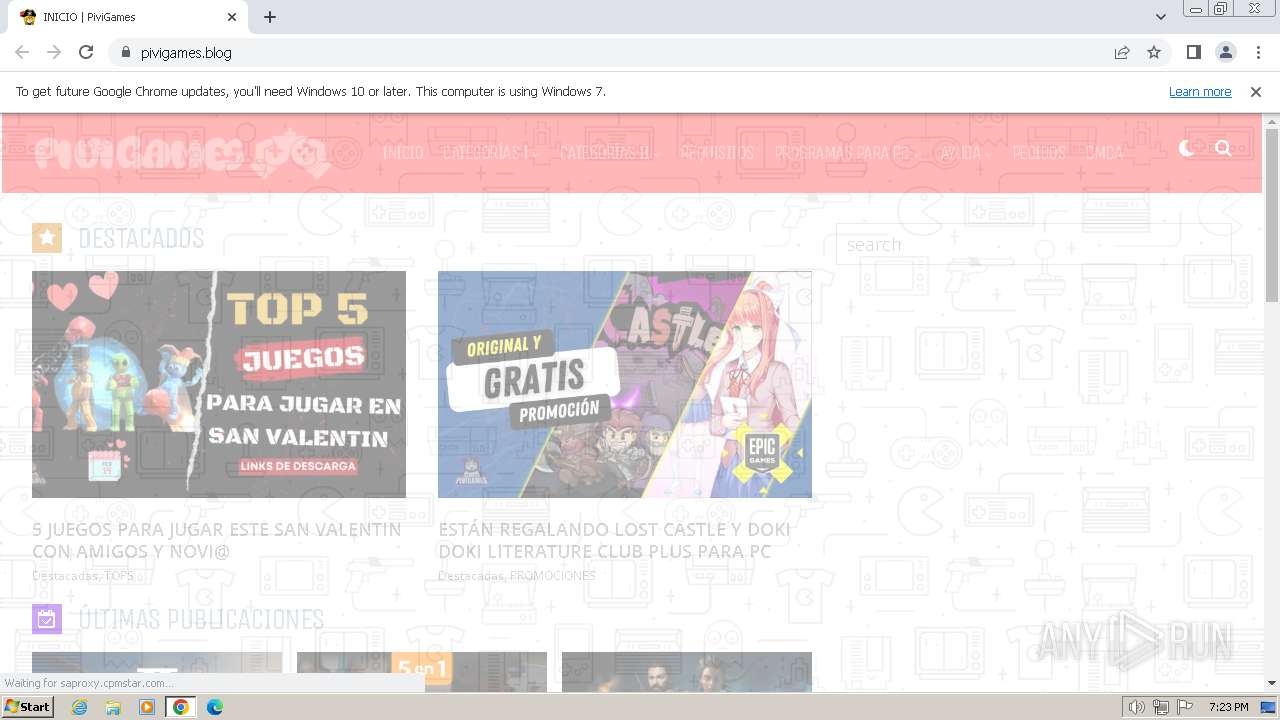
Task: Open 'ESTÁN REGALANDO LOST CASTLE' article link
Action: point(614,540)
